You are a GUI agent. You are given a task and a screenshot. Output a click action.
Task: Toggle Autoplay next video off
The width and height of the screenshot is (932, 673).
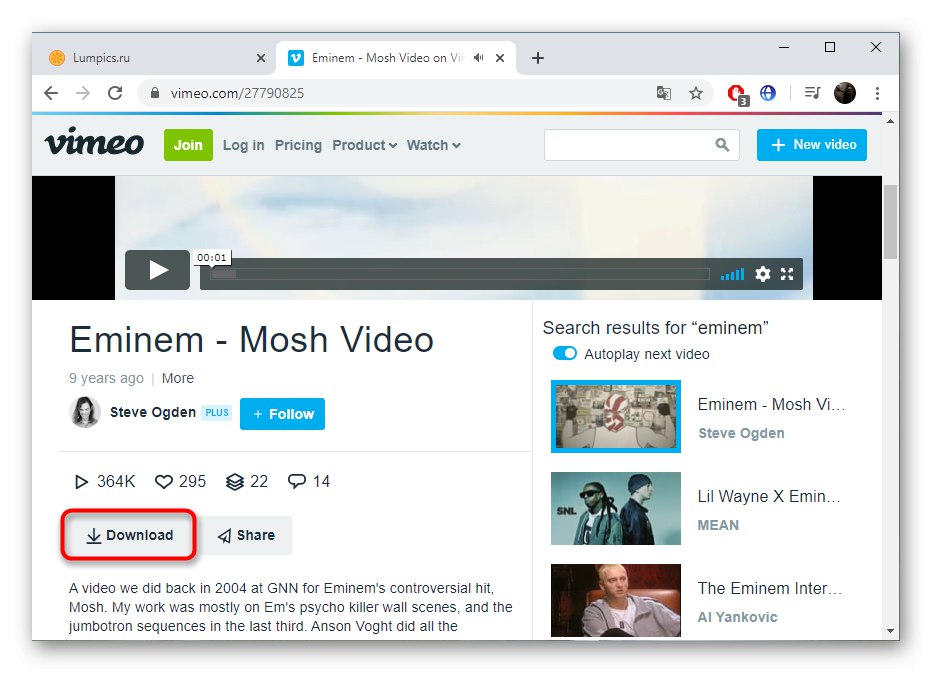pyautogui.click(x=565, y=354)
